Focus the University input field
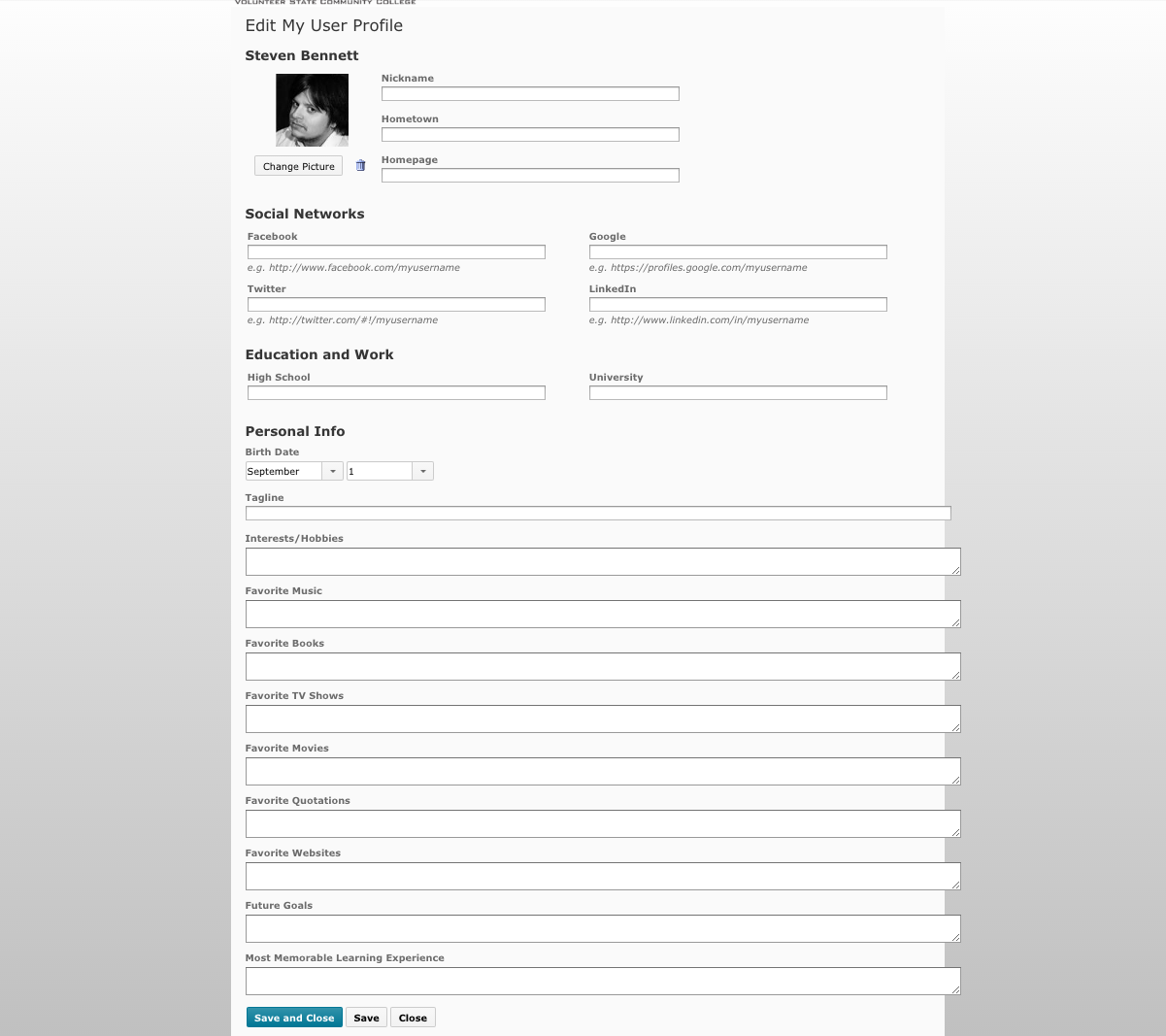Image resolution: width=1166 pixels, height=1036 pixels. 738,393
